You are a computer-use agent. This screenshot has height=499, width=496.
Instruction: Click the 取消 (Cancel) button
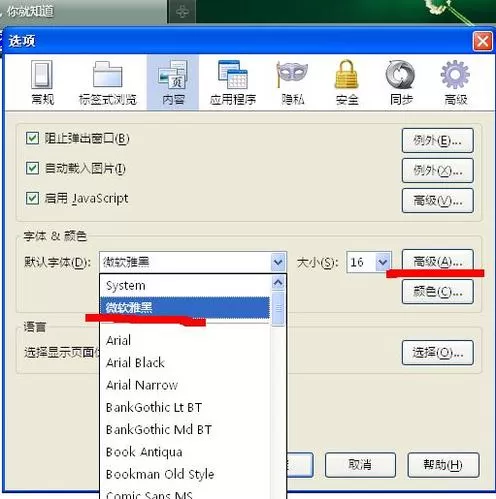pos(360,465)
